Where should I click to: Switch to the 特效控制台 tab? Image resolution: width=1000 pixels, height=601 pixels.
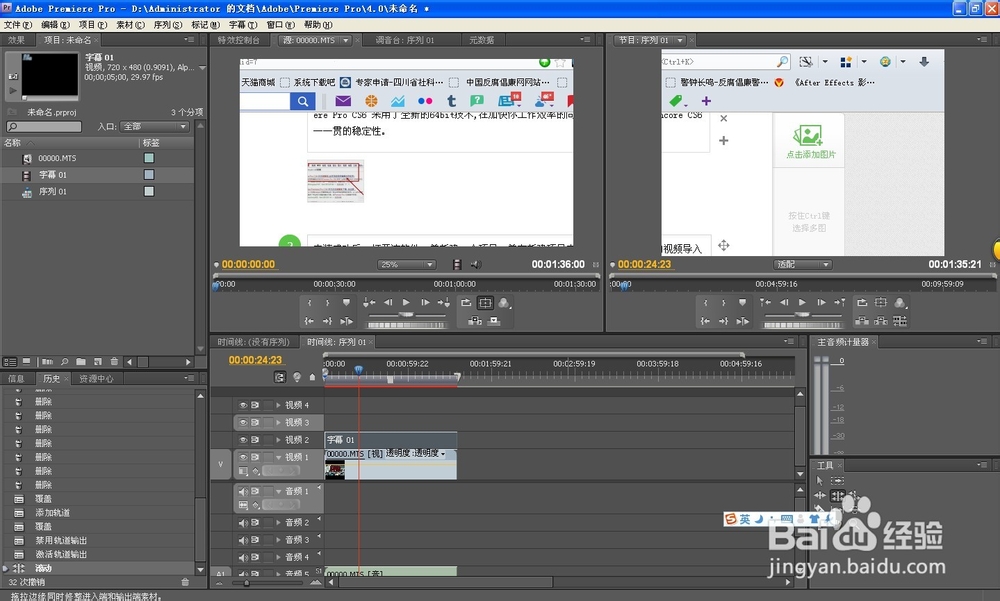[239, 40]
